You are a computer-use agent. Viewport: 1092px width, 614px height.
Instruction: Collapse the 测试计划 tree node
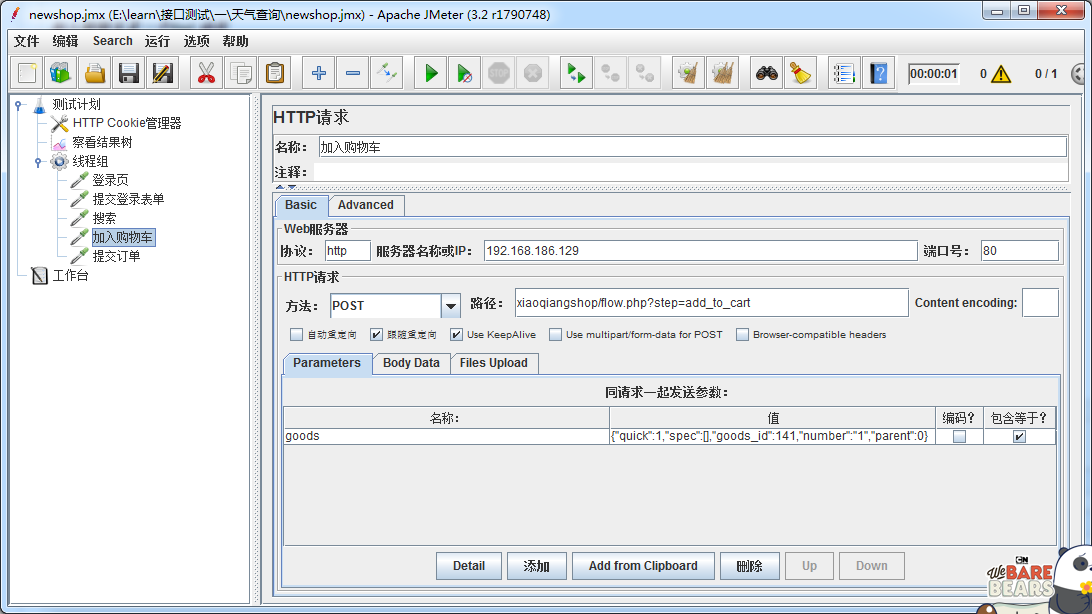[18, 105]
